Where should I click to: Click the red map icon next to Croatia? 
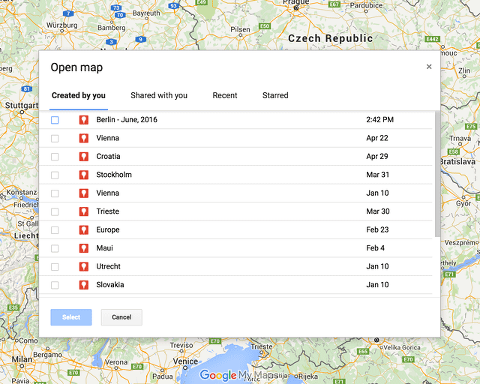(84, 156)
